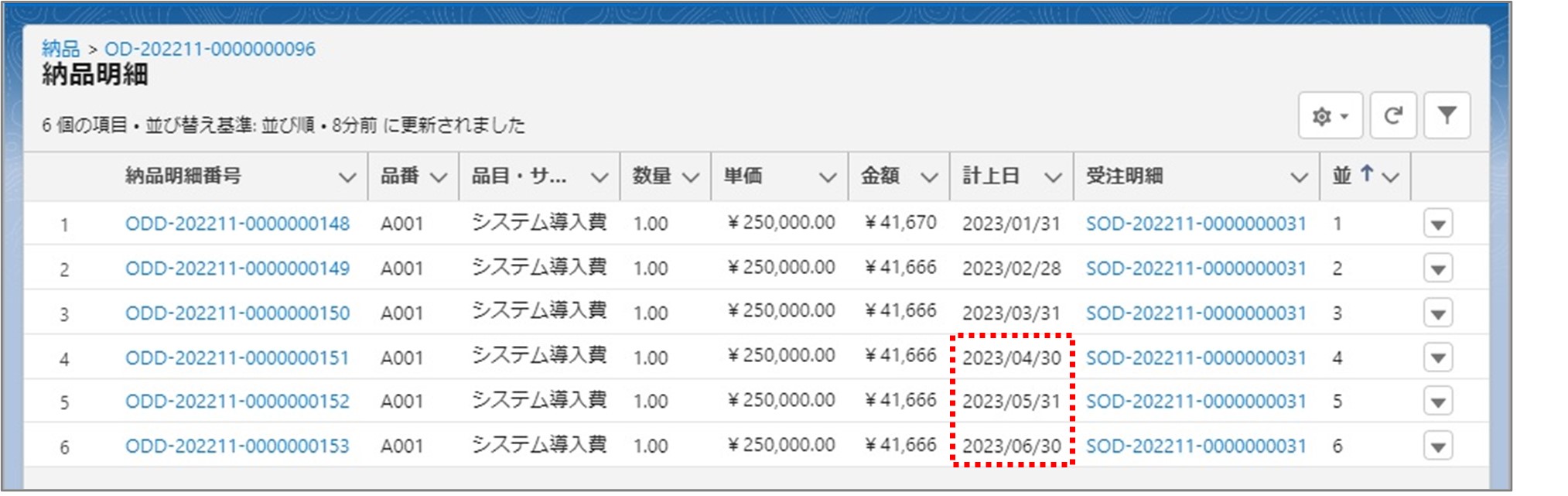This screenshot has width=1568, height=496.
Task: Toggle sort arrow on the 並 column
Action: (x=1367, y=174)
